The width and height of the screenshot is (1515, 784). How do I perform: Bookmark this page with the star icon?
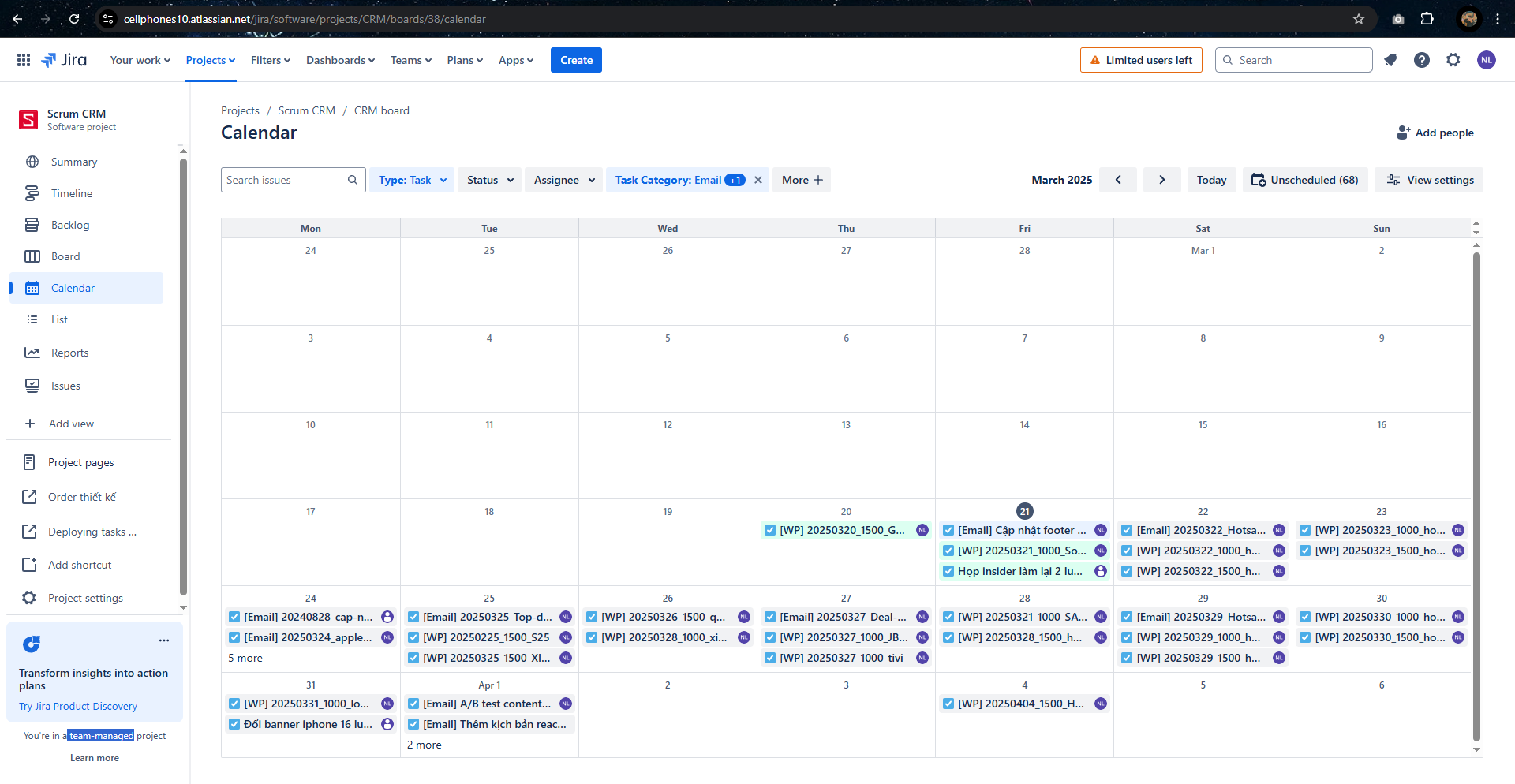tap(1359, 19)
